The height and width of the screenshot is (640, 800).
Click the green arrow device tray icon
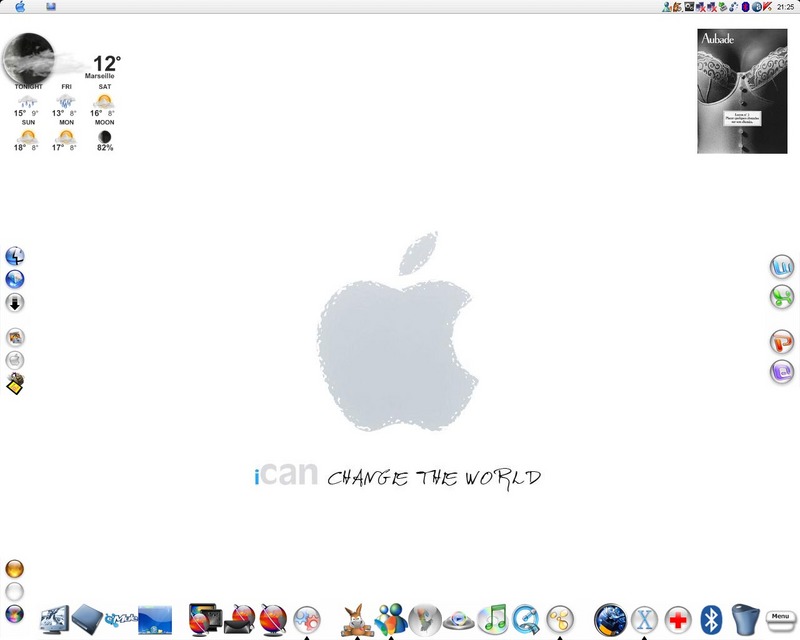click(x=723, y=7)
